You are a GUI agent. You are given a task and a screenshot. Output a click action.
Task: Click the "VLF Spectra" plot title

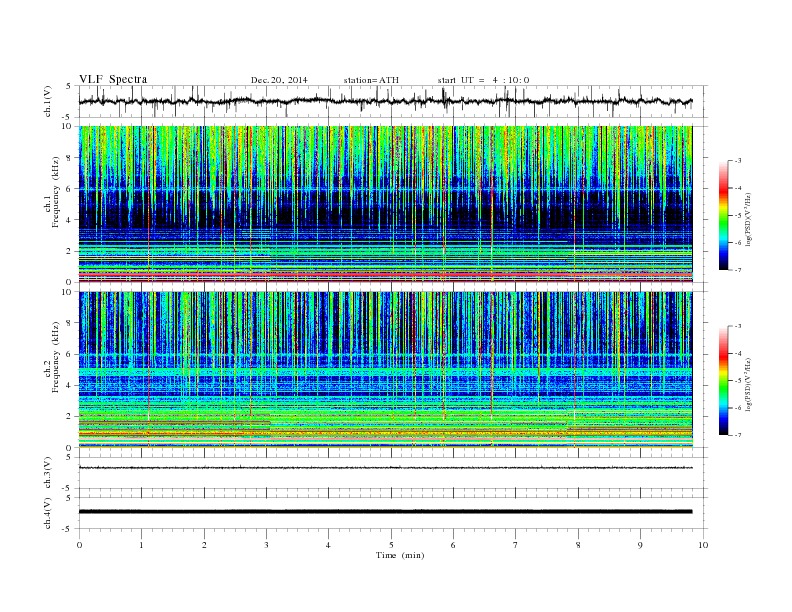coord(113,79)
